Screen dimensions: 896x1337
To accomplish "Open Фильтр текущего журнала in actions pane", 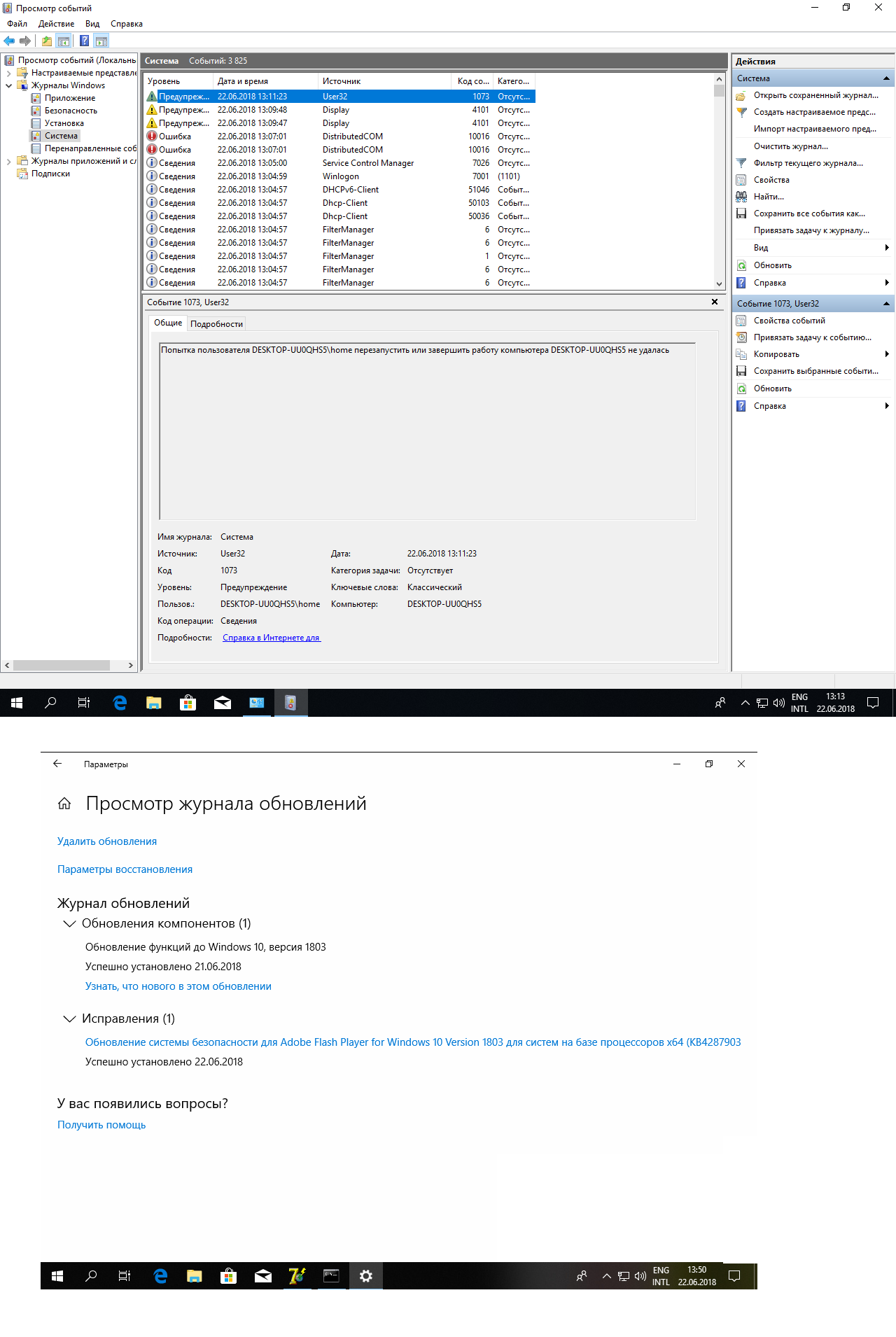I will (x=808, y=163).
